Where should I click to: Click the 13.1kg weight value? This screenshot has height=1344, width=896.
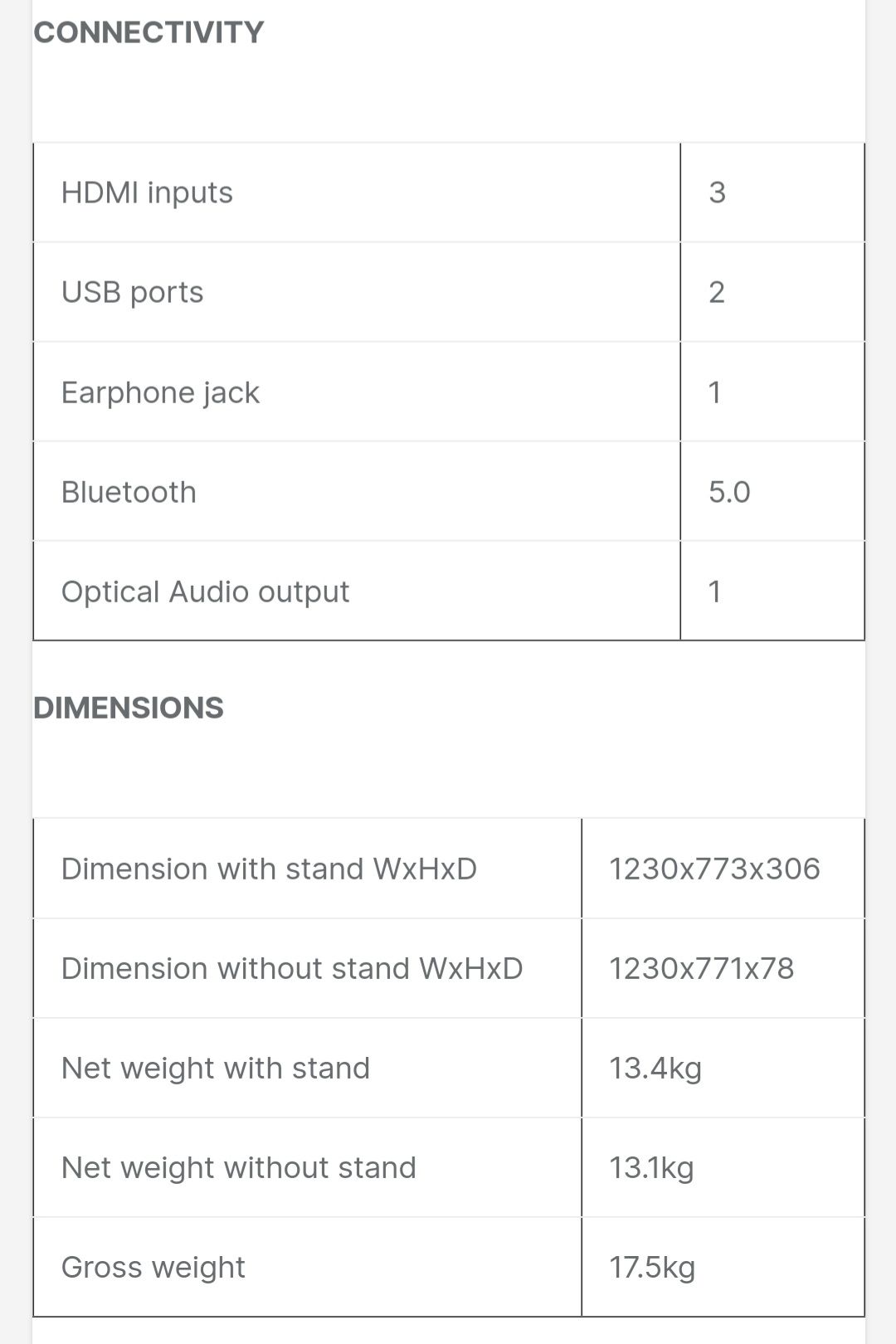651,1167
